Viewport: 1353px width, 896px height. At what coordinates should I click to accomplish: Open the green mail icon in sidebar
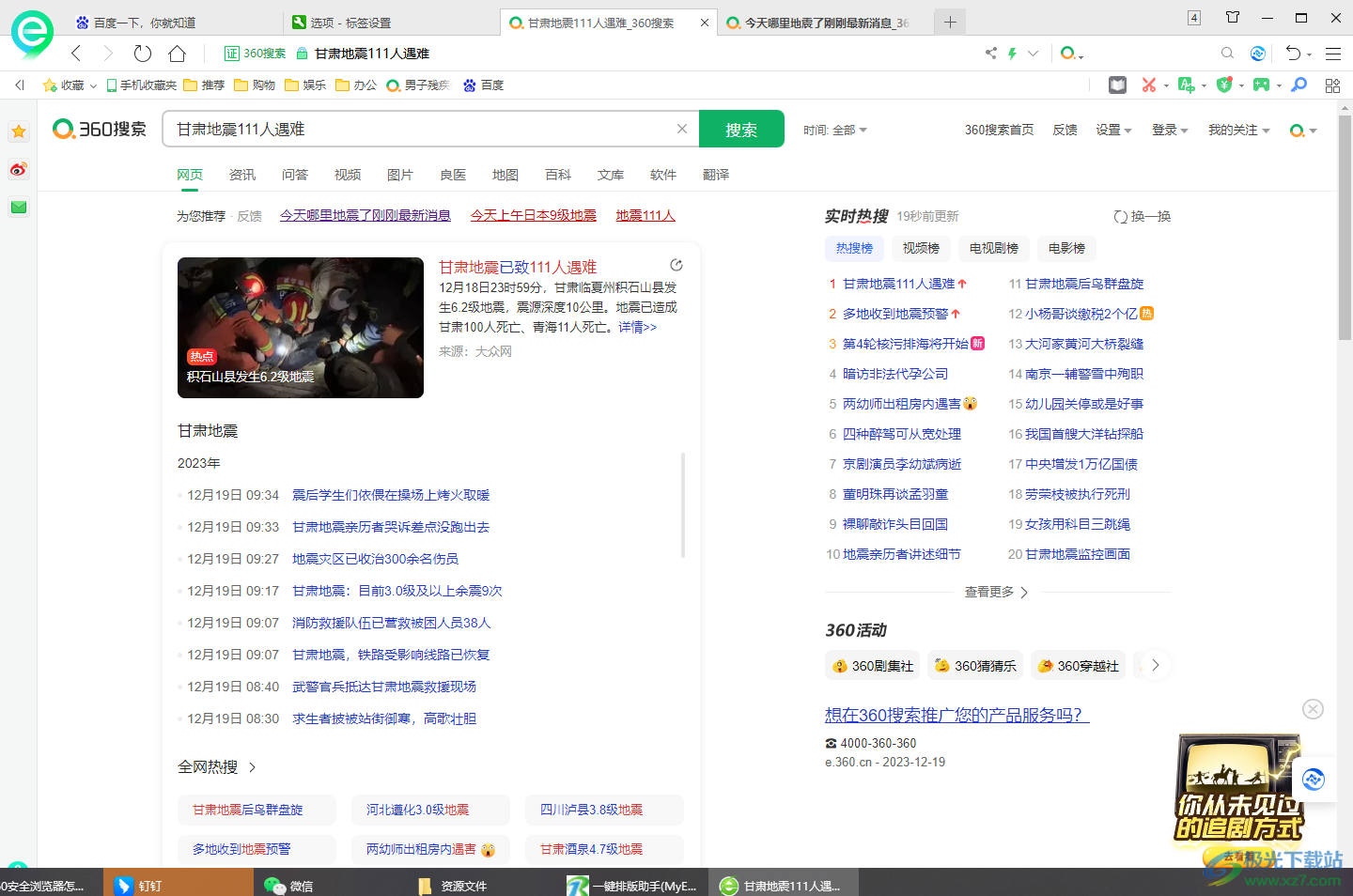[x=19, y=207]
